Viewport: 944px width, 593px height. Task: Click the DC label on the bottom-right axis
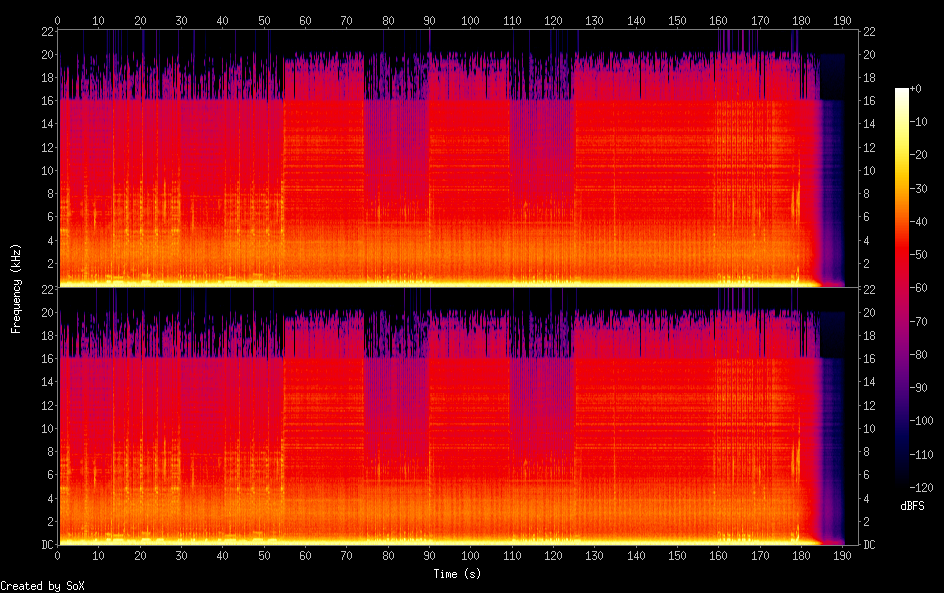(870, 544)
